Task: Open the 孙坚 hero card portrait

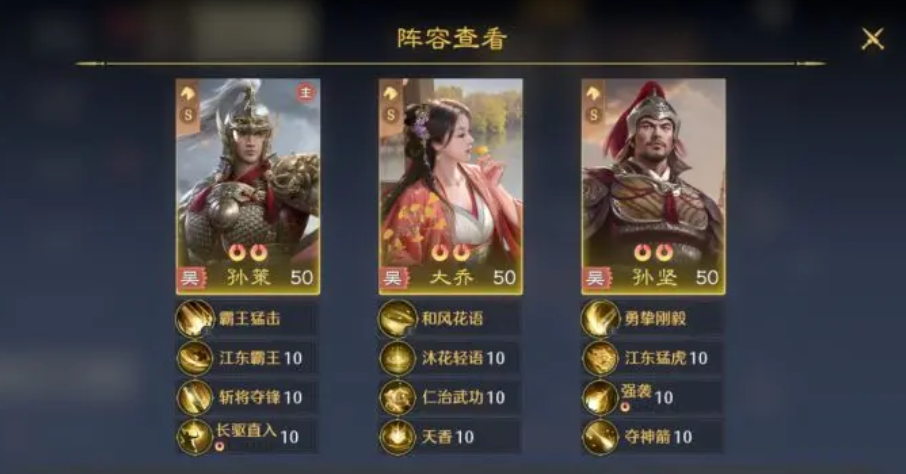Action: click(x=653, y=187)
